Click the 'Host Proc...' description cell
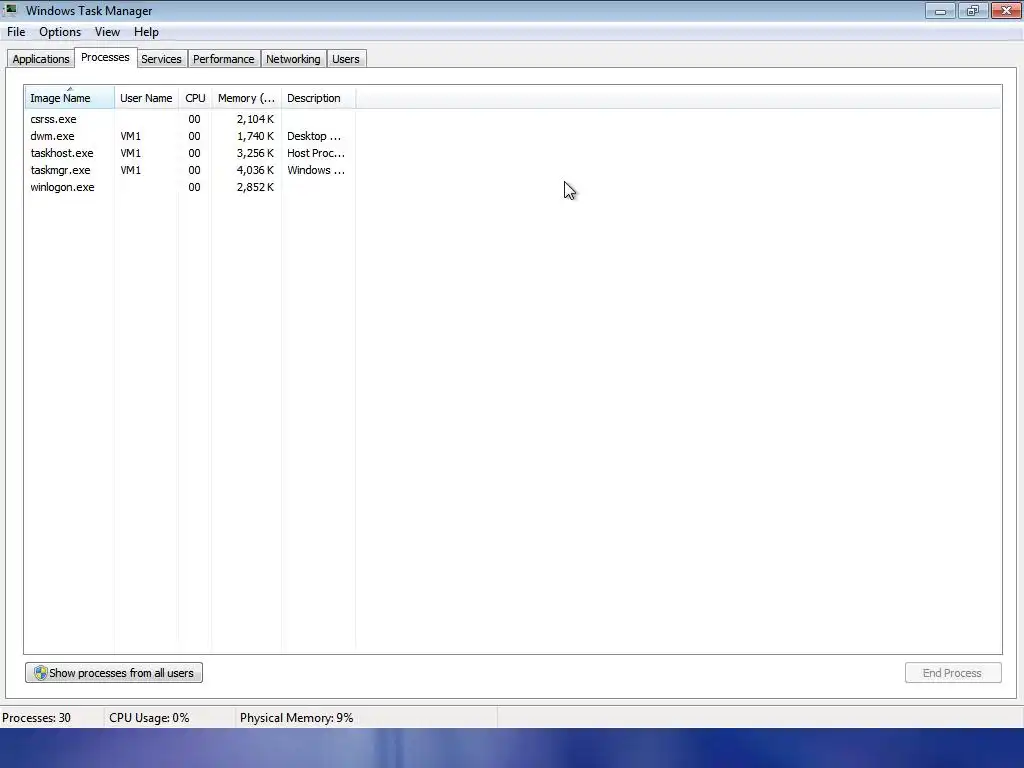The image size is (1024, 768). [x=316, y=153]
